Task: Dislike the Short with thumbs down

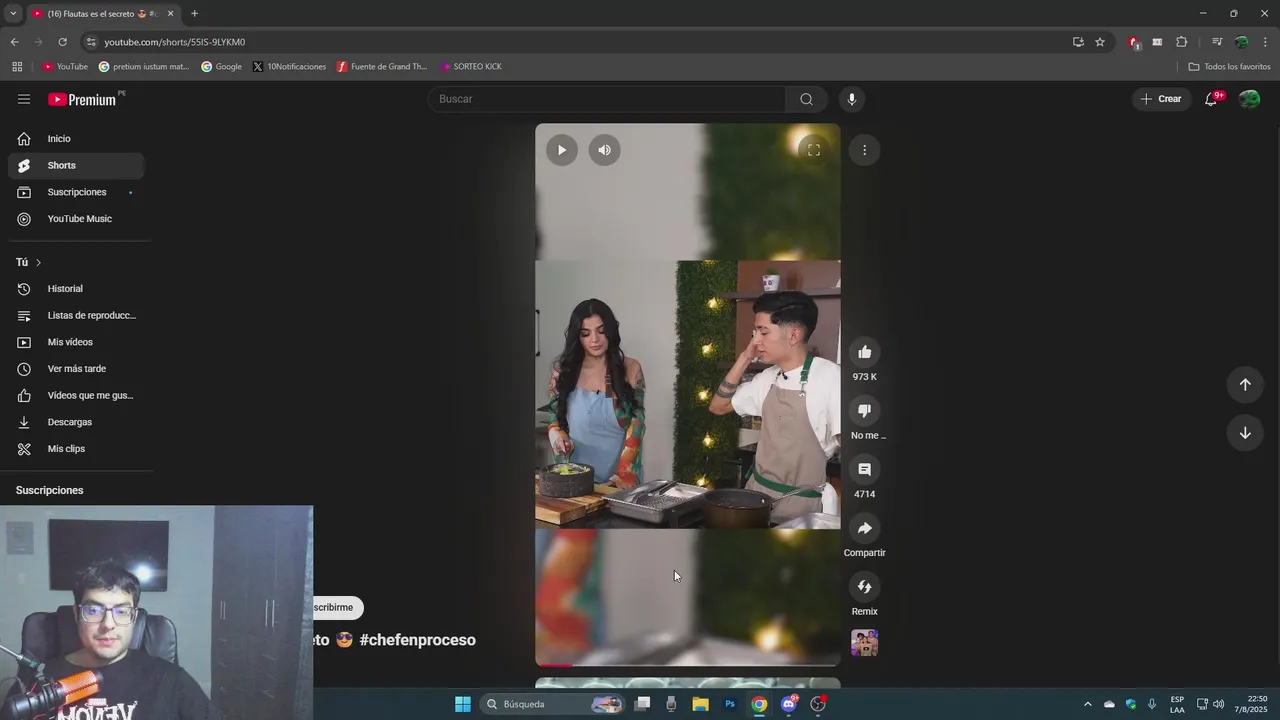Action: (864, 411)
